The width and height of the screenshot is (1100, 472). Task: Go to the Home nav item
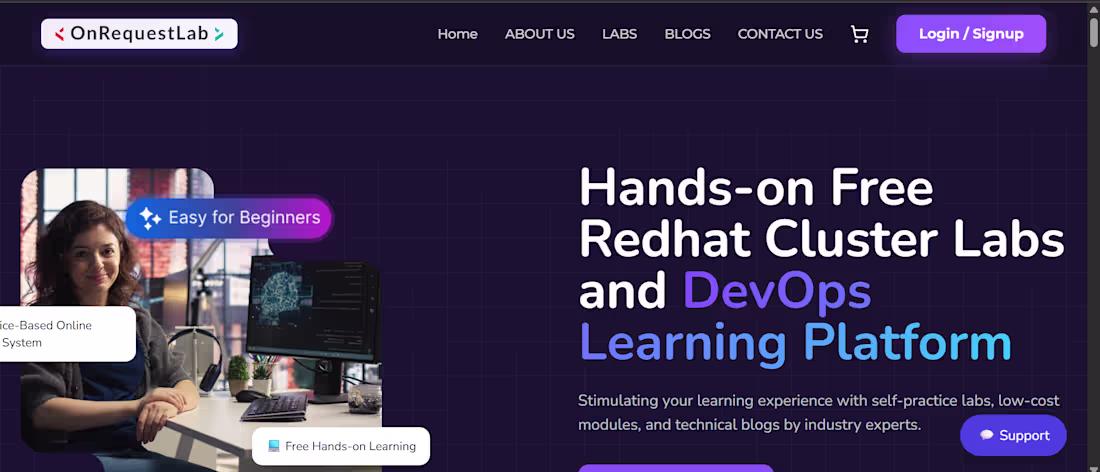(457, 34)
